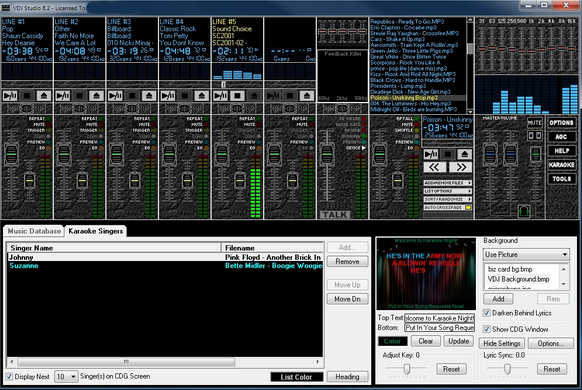Click the Clear text button

click(426, 341)
